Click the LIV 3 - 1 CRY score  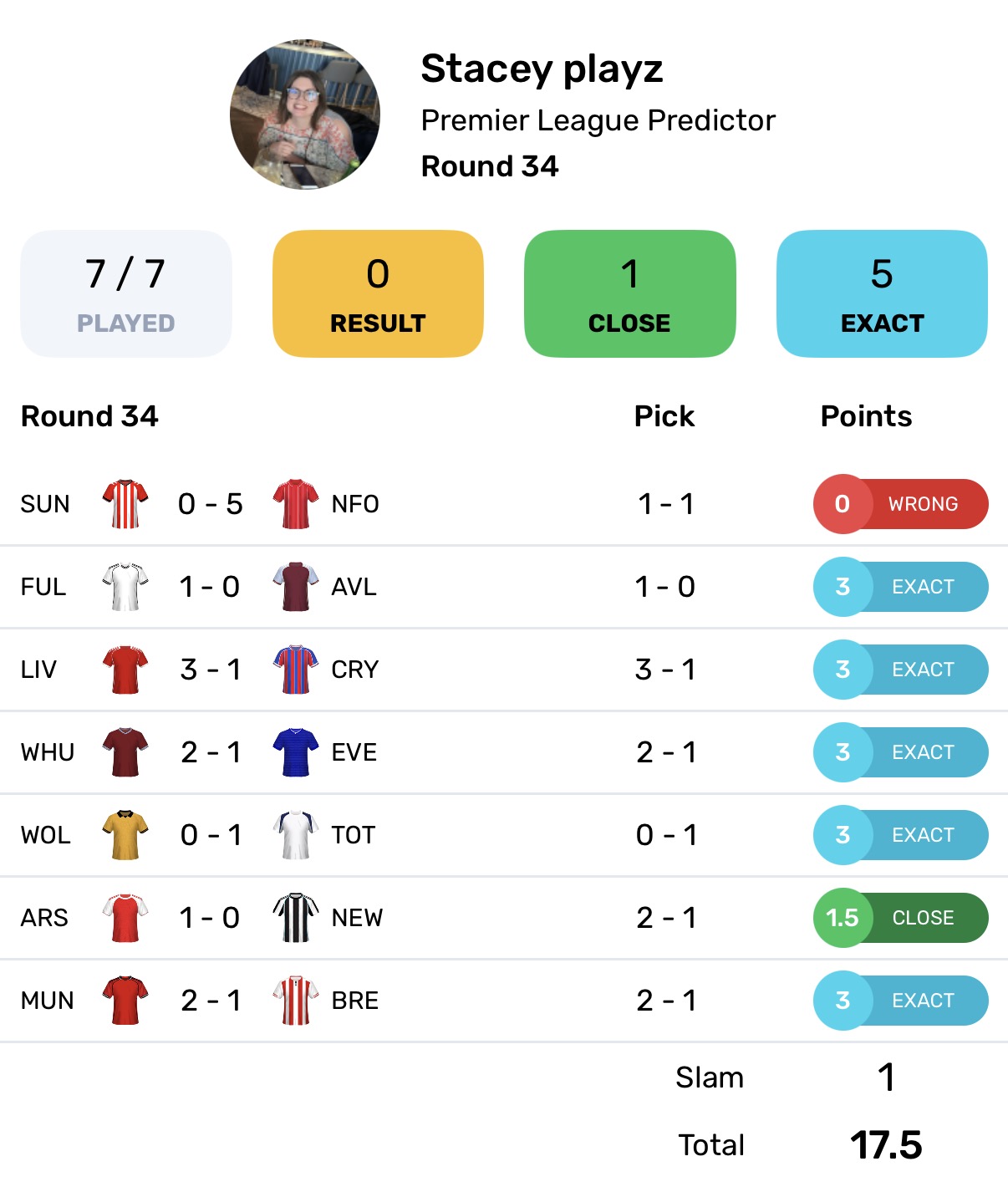tap(211, 670)
